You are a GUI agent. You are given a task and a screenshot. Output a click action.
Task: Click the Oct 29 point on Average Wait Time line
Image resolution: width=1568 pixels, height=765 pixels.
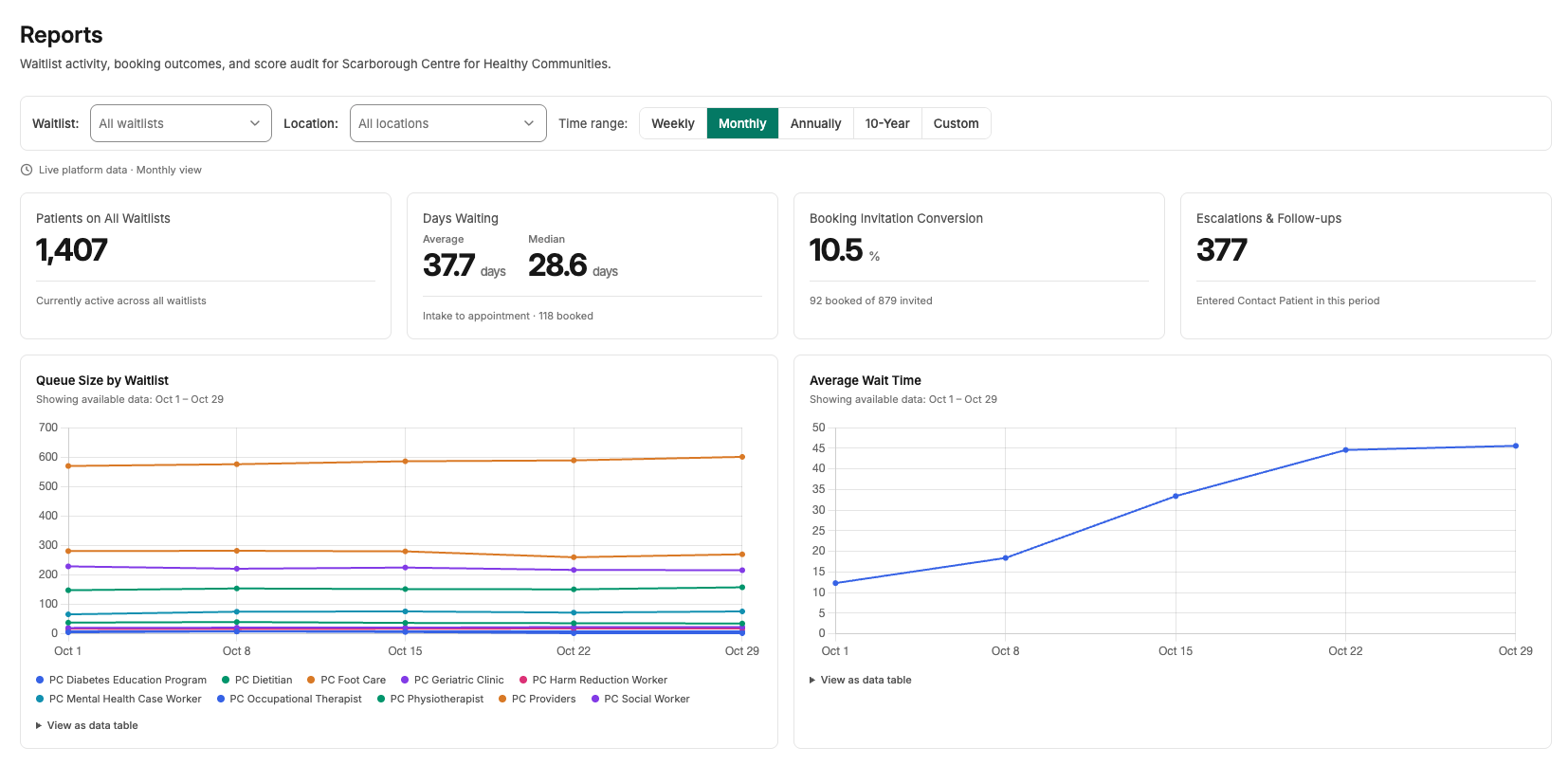1515,446
